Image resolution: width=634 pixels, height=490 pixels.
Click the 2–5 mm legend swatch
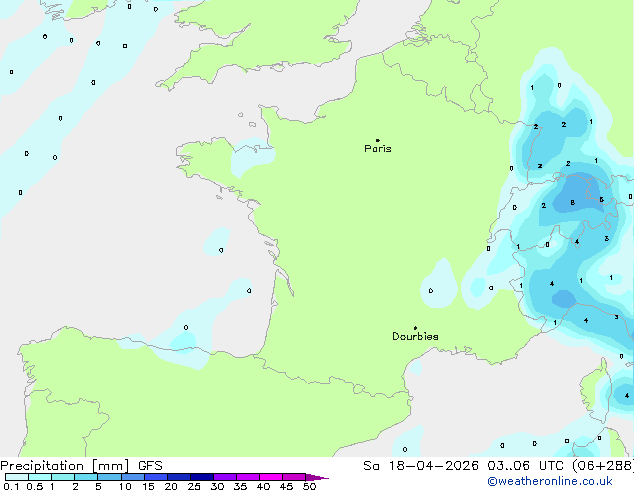coord(86,477)
